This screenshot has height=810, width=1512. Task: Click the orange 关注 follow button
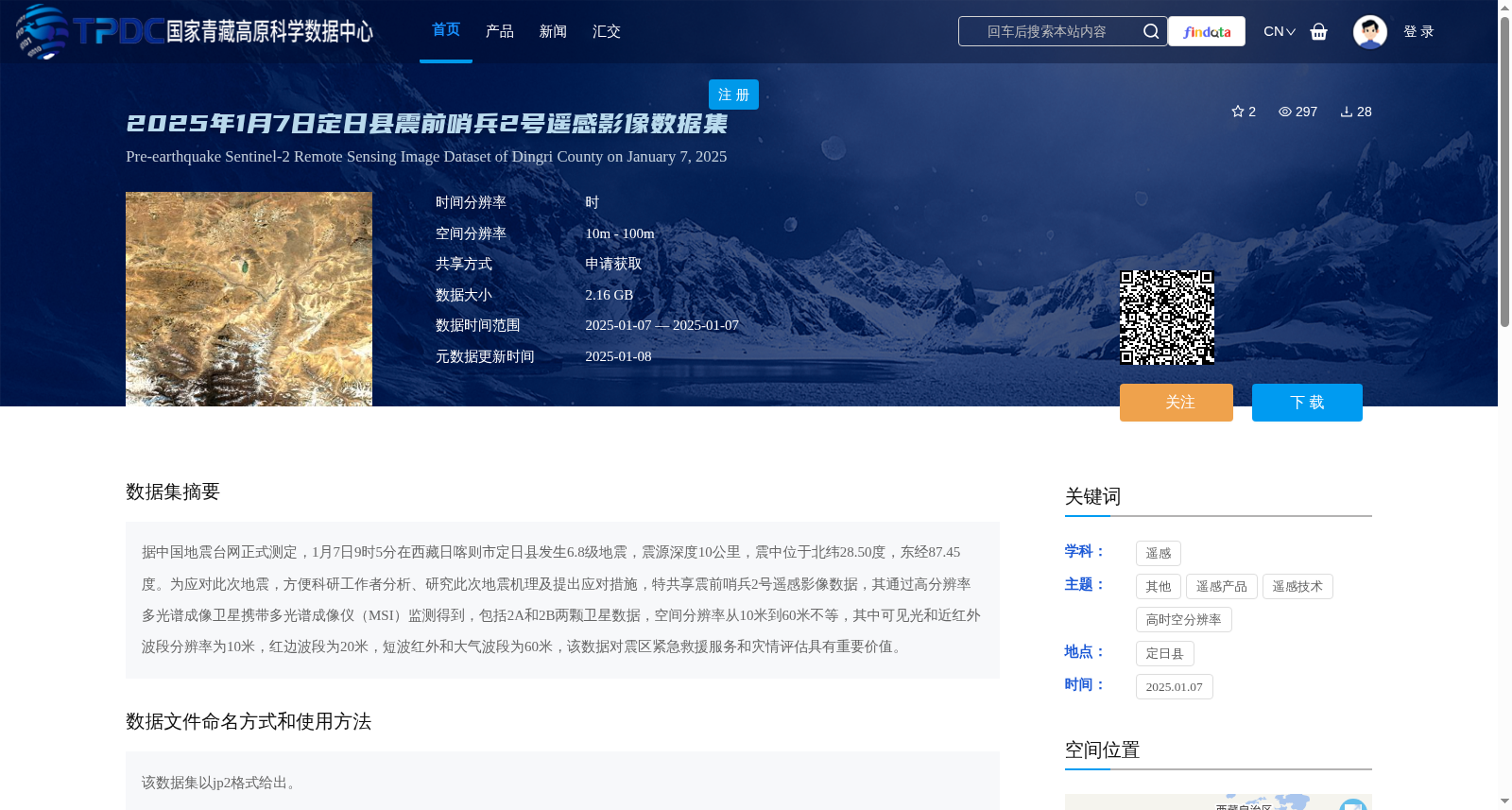pos(1177,403)
